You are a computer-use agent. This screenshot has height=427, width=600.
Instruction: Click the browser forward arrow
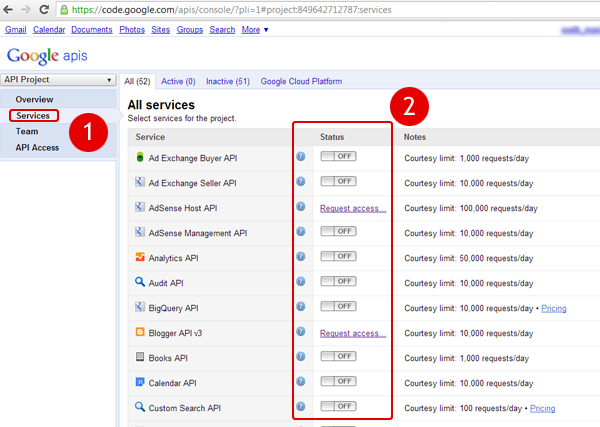tap(26, 10)
